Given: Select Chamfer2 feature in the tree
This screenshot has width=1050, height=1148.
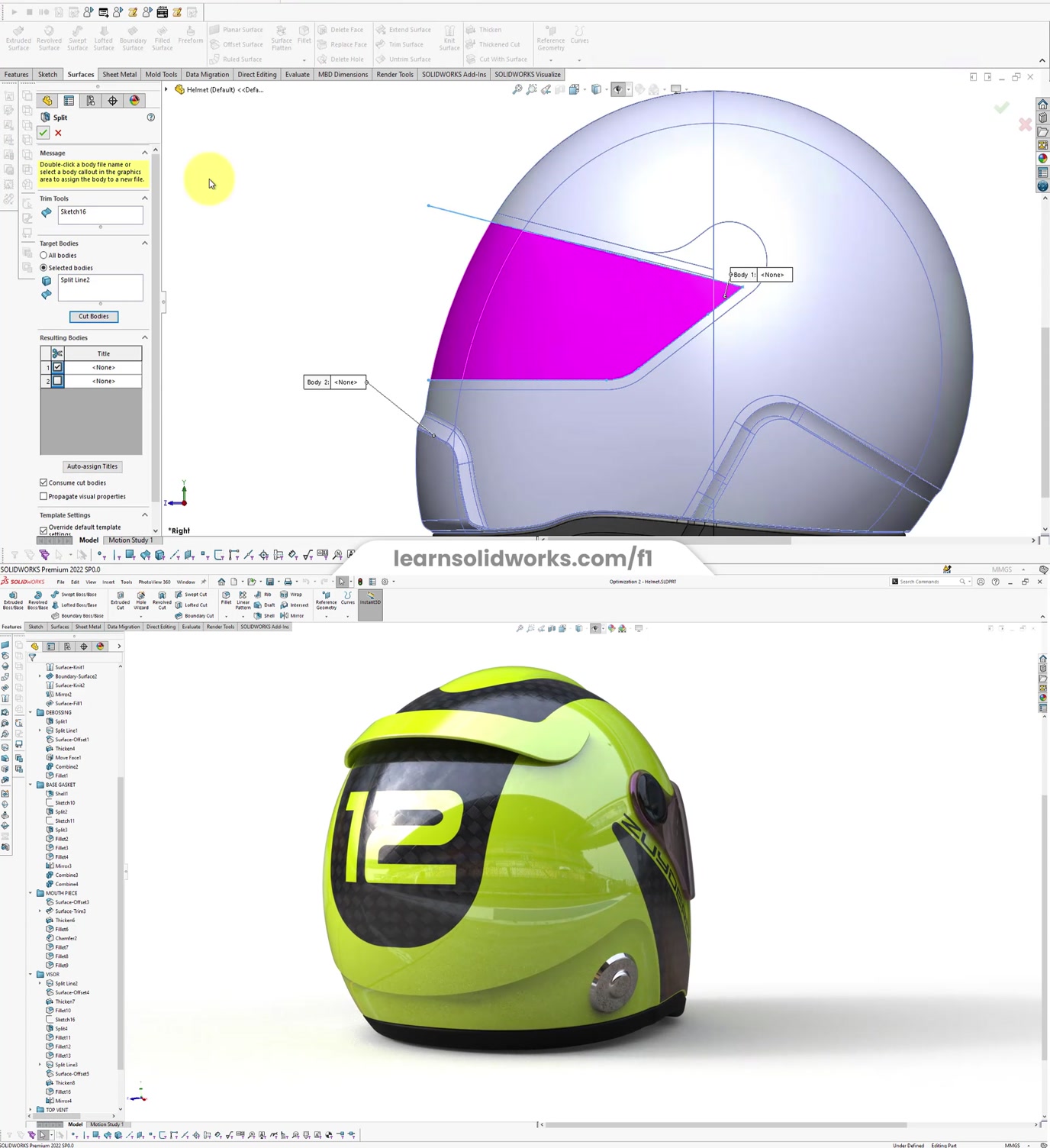Looking at the screenshot, I should [x=66, y=938].
